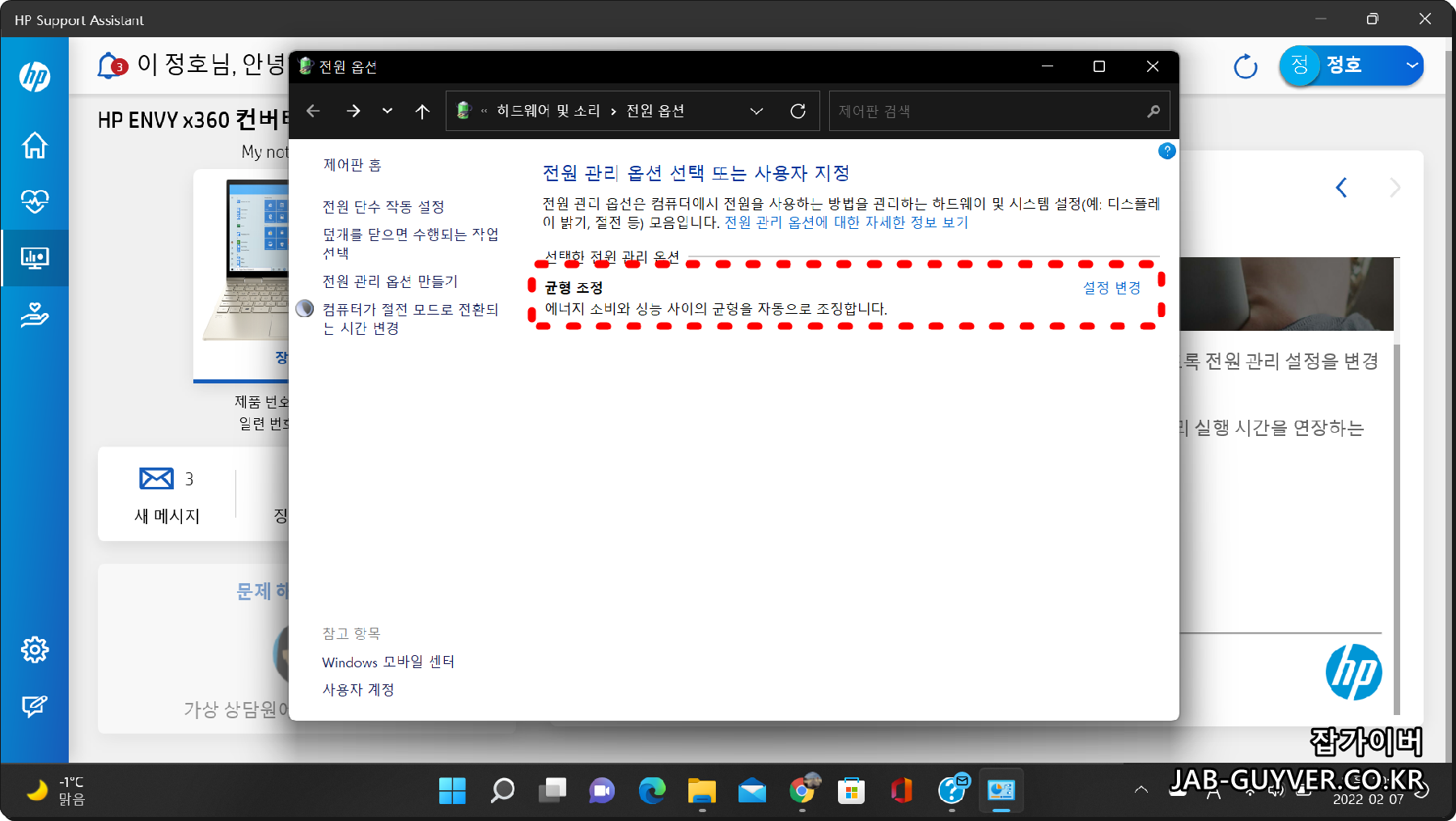The width and height of the screenshot is (1456, 821).
Task: Open HP Support Assistant settings gear icon
Action: 35,650
